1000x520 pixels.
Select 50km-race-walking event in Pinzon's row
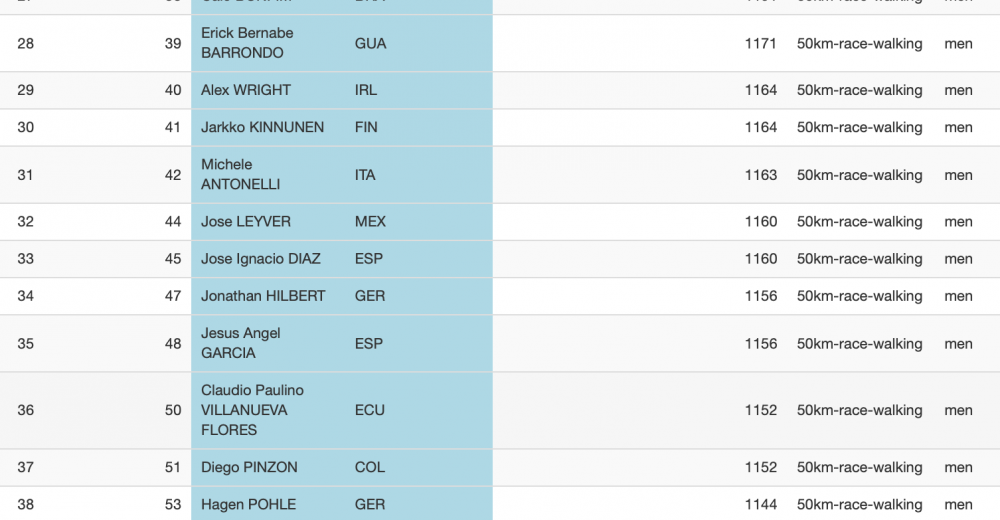(859, 467)
